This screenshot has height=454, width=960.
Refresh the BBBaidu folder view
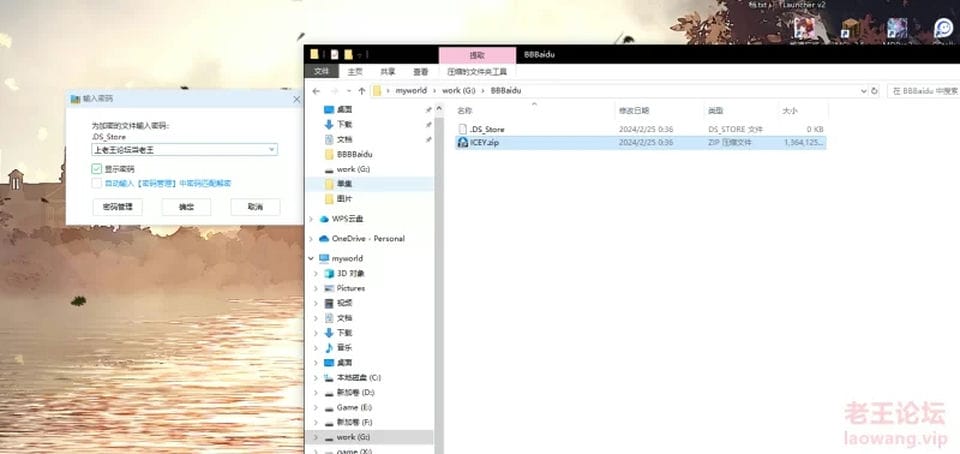tap(874, 91)
